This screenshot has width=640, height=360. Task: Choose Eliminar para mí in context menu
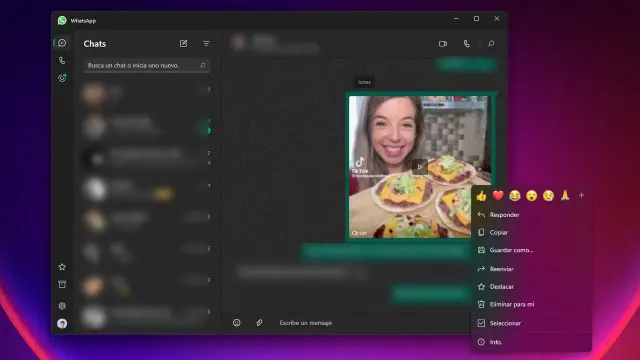(532, 304)
